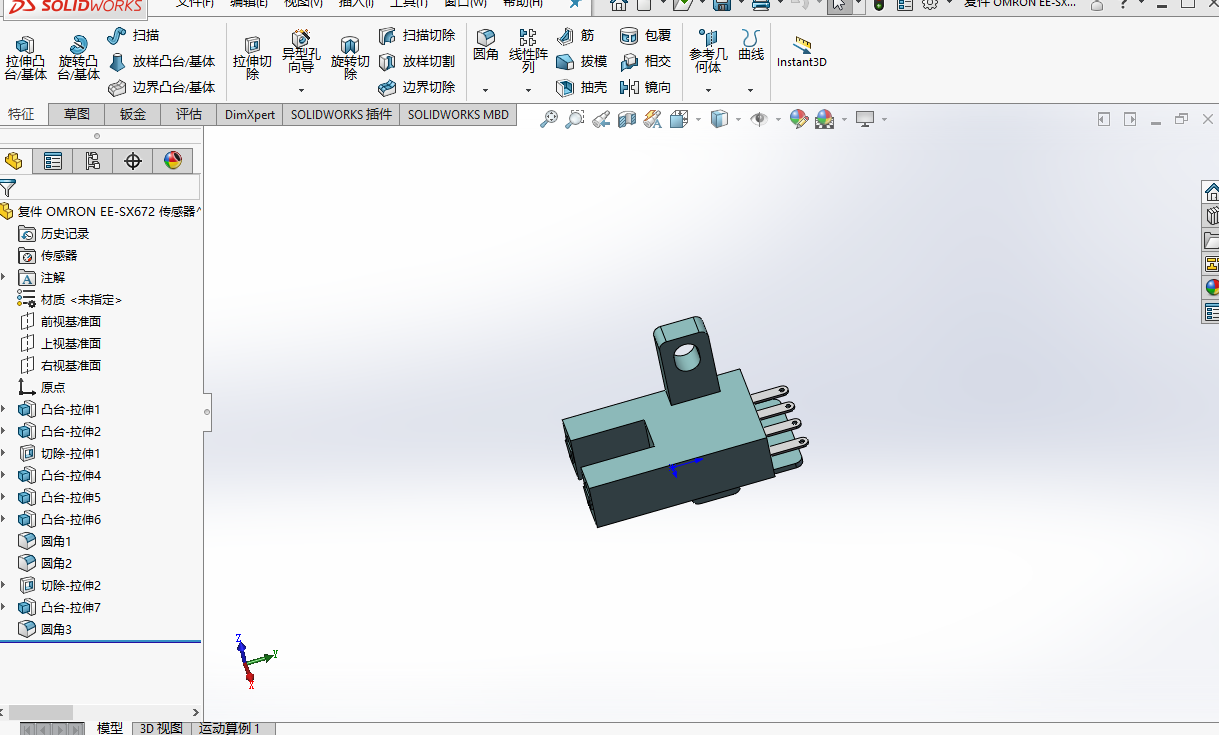Select the 前视基准面 front plane
The width and height of the screenshot is (1219, 735).
(x=60, y=321)
